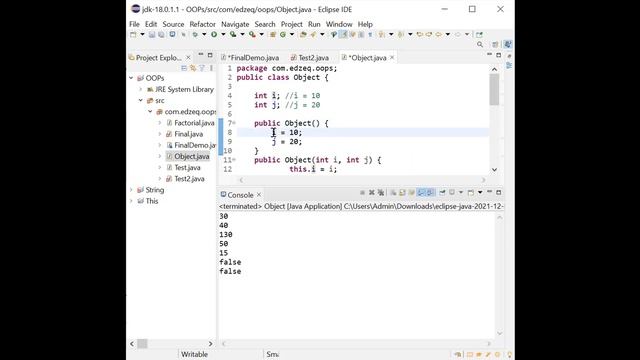Expand the String project node

(131, 190)
